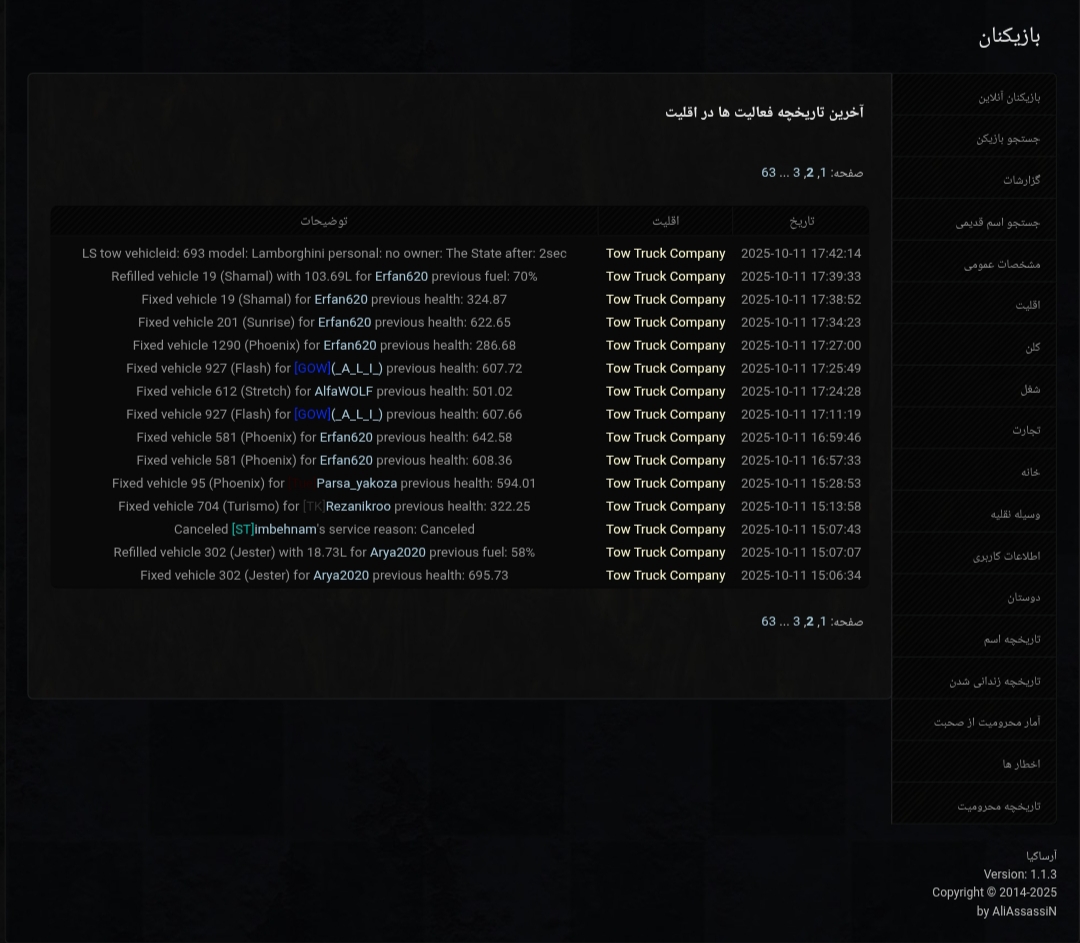Click the Rezanikroo player name
1080x943 pixels.
point(358,507)
